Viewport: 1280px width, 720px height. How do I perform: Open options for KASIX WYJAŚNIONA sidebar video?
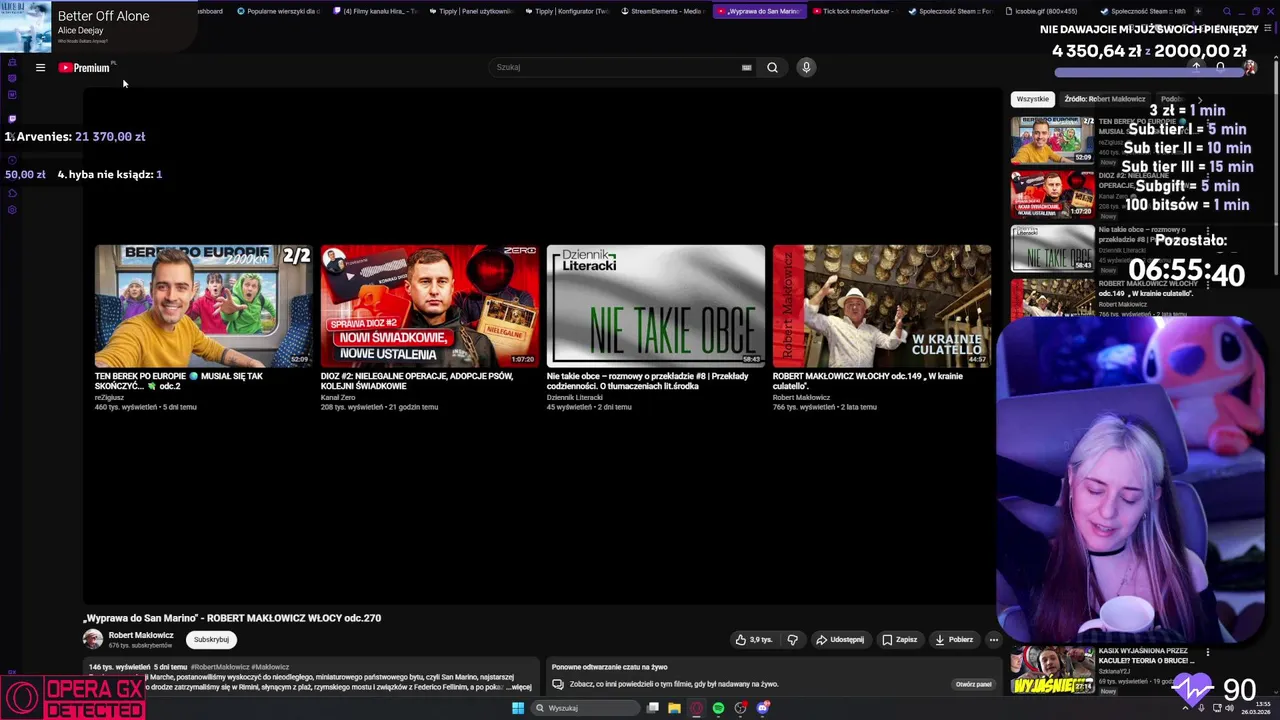click(1207, 653)
